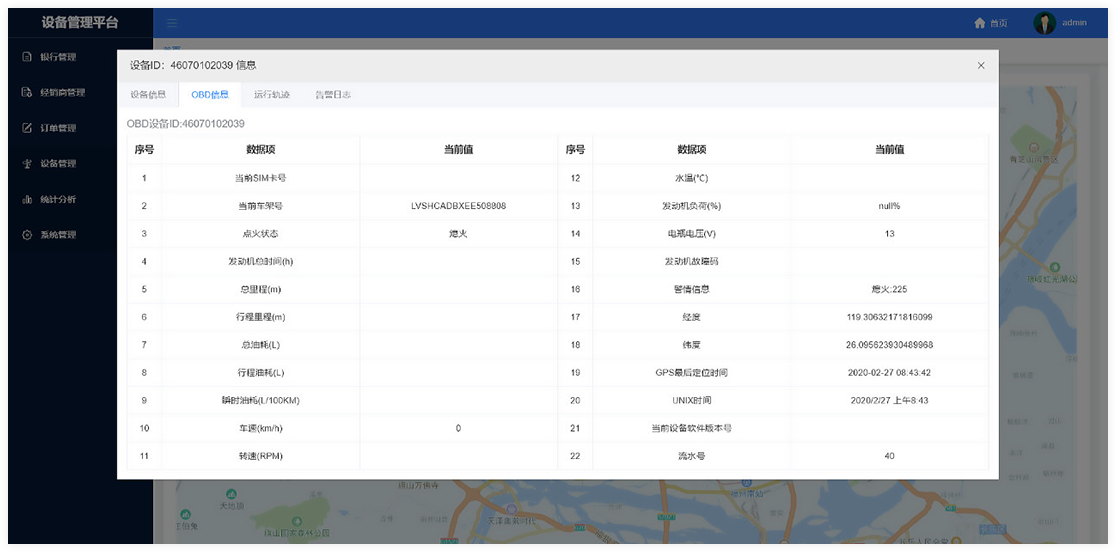This screenshot has width=1116, height=552.
Task: Click latitude value 26.095623930489968
Action: (x=889, y=344)
